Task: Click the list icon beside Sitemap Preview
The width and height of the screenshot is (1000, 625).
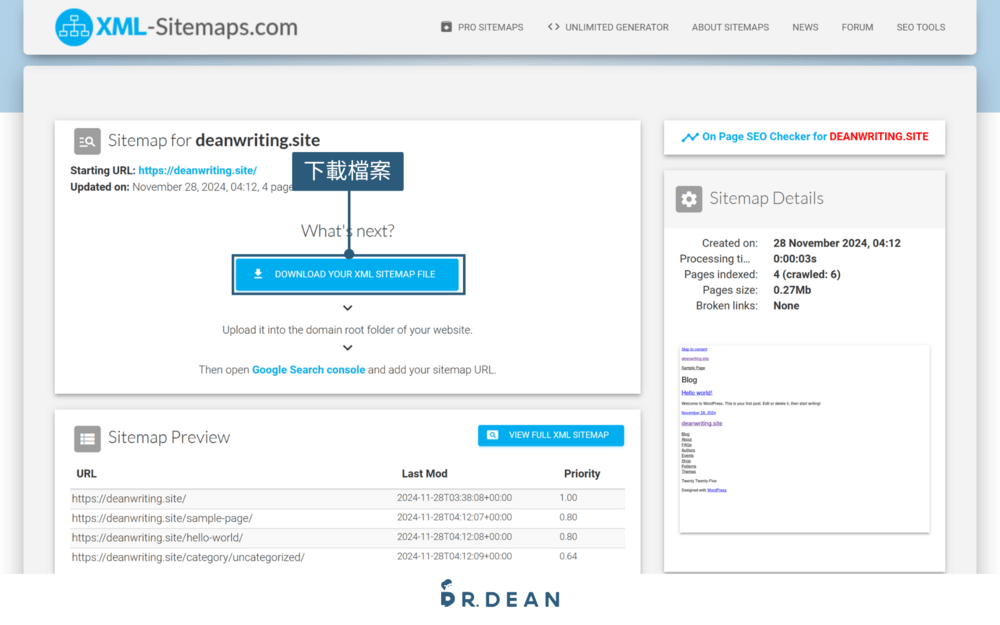Action: [87, 439]
